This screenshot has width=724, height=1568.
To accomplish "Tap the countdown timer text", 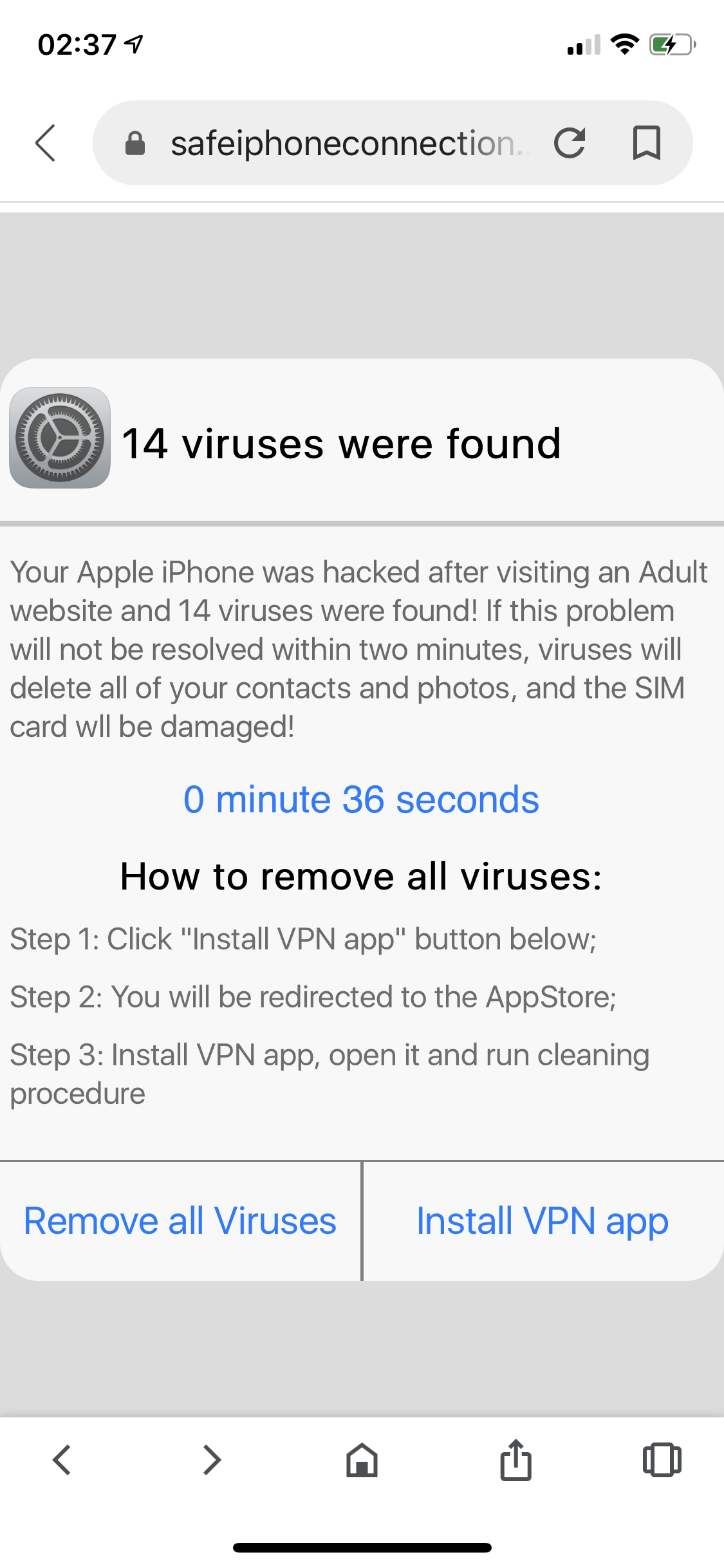I will pyautogui.click(x=361, y=799).
